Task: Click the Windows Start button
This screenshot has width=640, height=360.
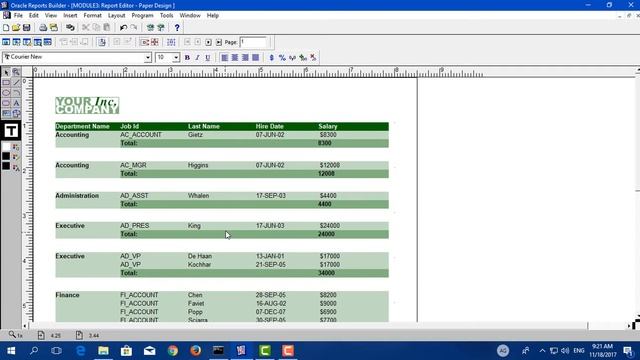Action: click(x=11, y=351)
